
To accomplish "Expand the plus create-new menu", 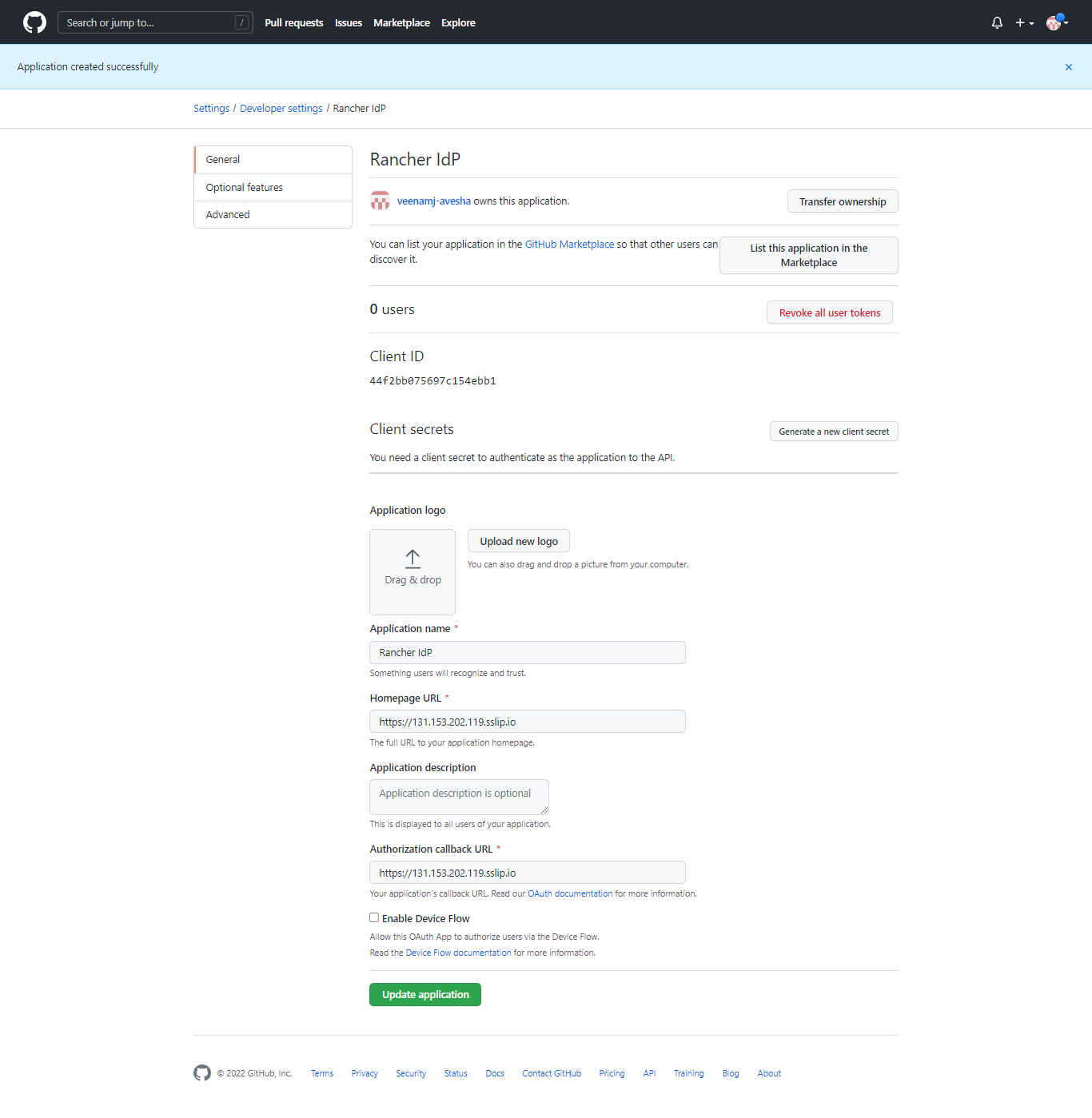I will click(1025, 22).
